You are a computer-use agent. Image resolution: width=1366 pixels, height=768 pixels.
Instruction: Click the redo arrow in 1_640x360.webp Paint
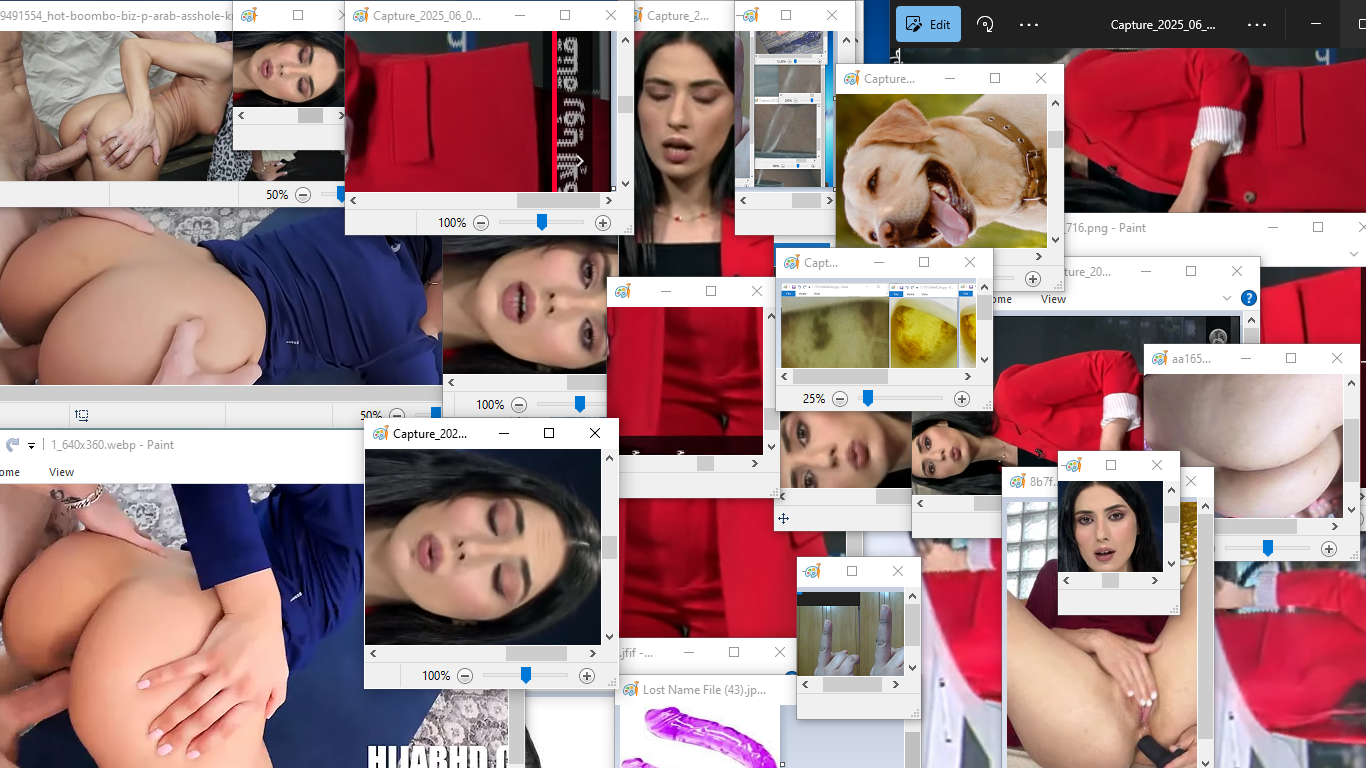13,445
